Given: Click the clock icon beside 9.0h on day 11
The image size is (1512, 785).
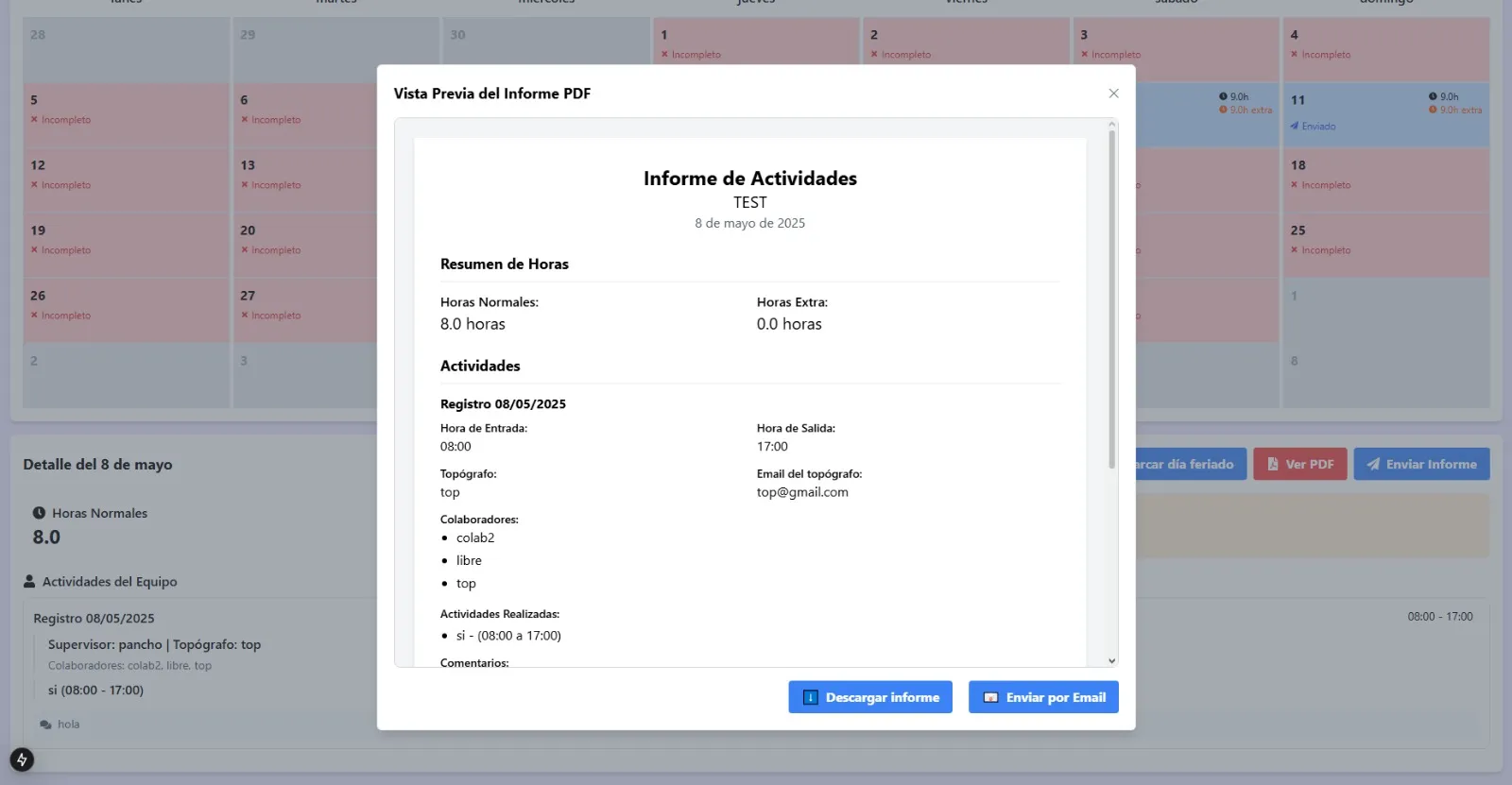Looking at the screenshot, I should pos(1433,96).
